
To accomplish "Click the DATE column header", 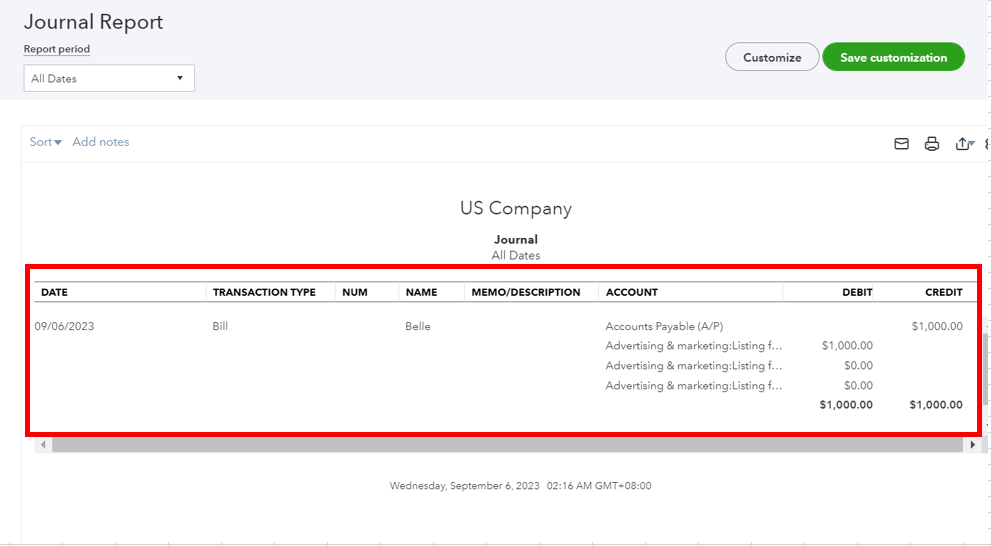I will pos(54,293).
